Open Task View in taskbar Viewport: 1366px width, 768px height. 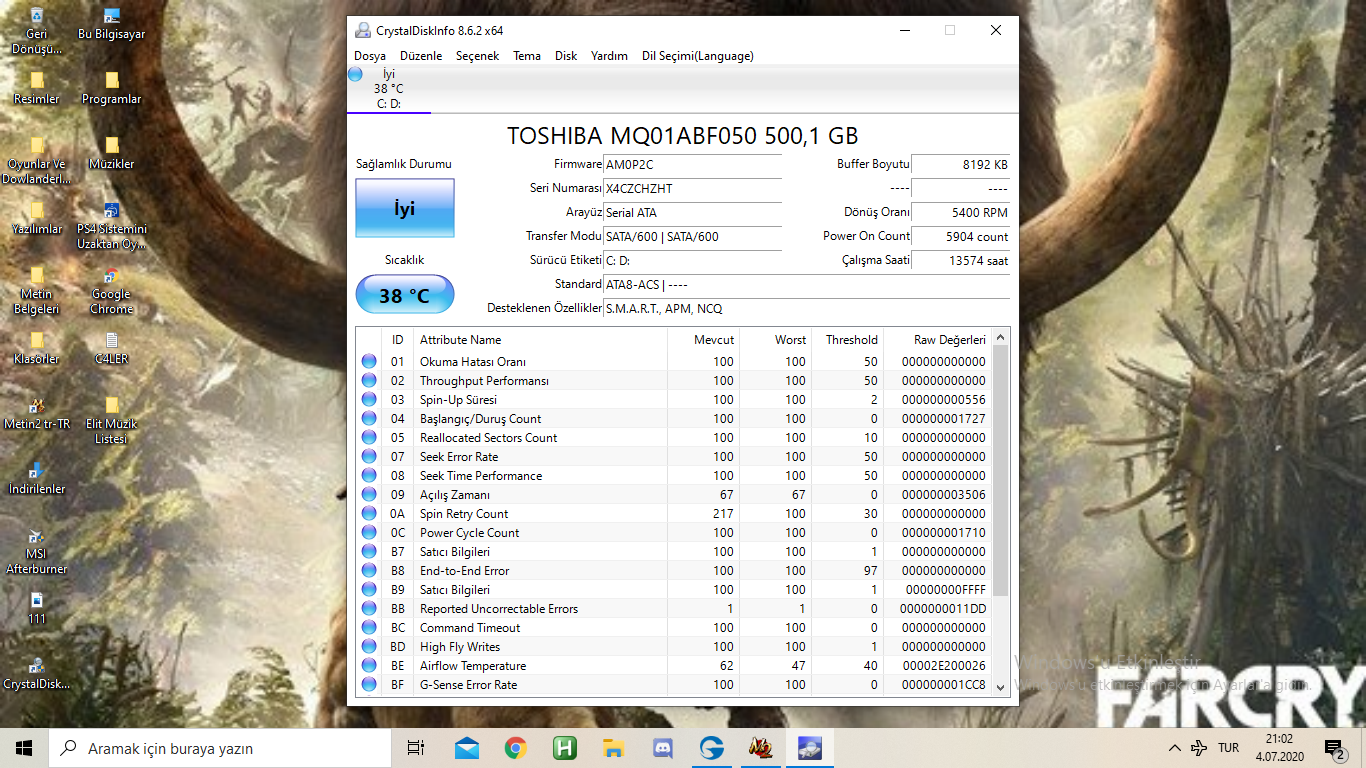click(416, 748)
